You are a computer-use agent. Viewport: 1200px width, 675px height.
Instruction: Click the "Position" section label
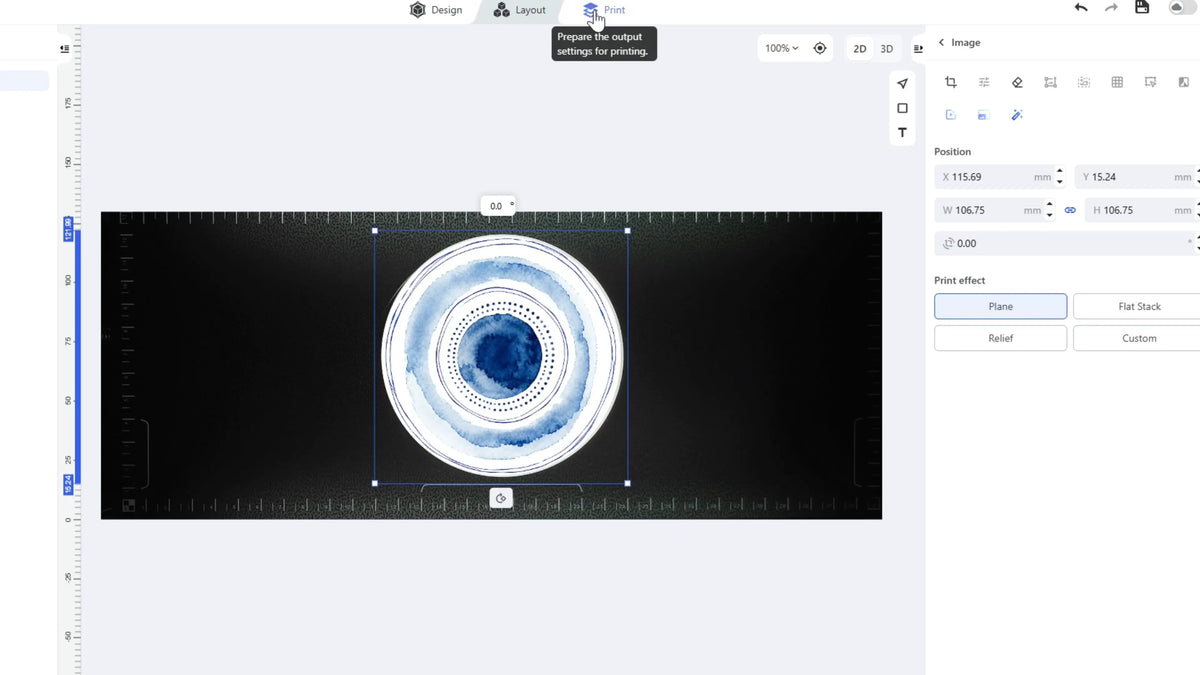coord(952,152)
